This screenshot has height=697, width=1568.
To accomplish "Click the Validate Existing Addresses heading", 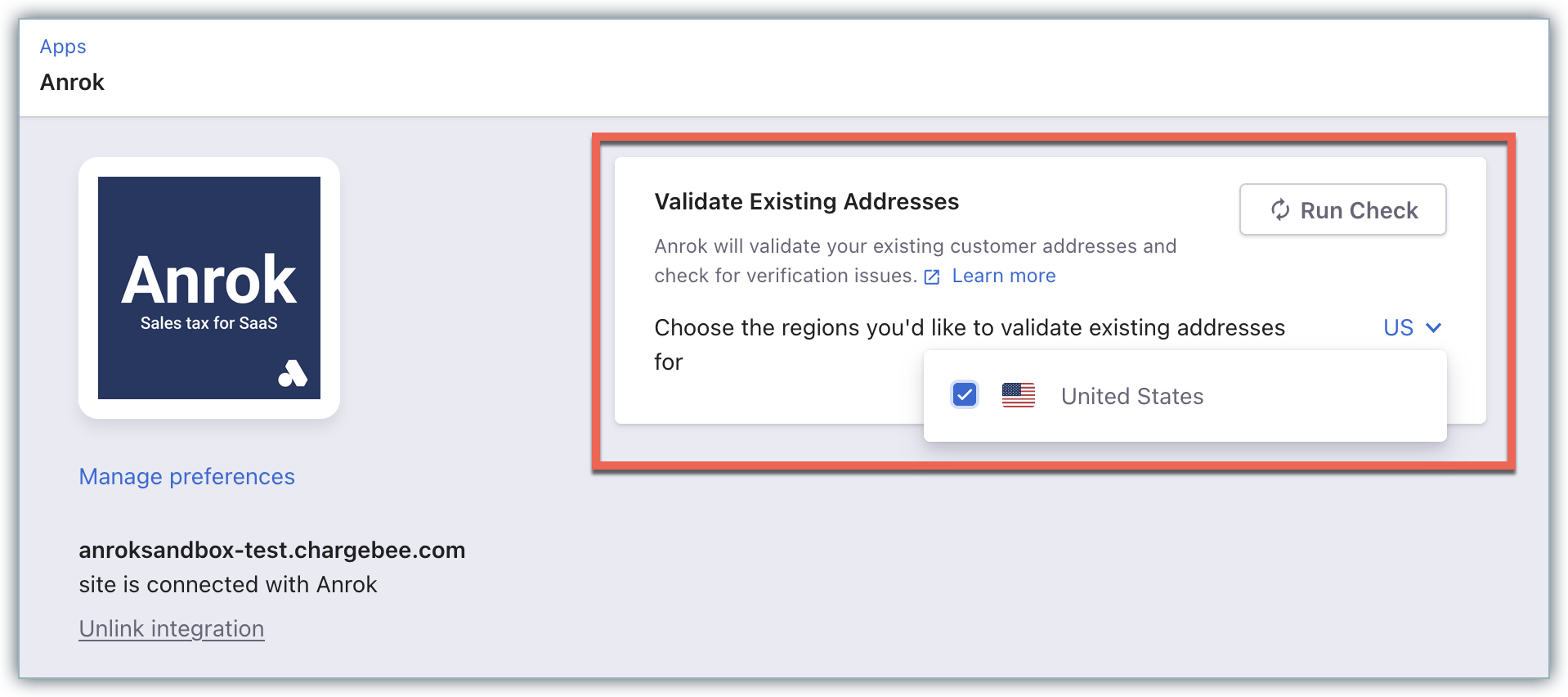I will click(x=806, y=201).
